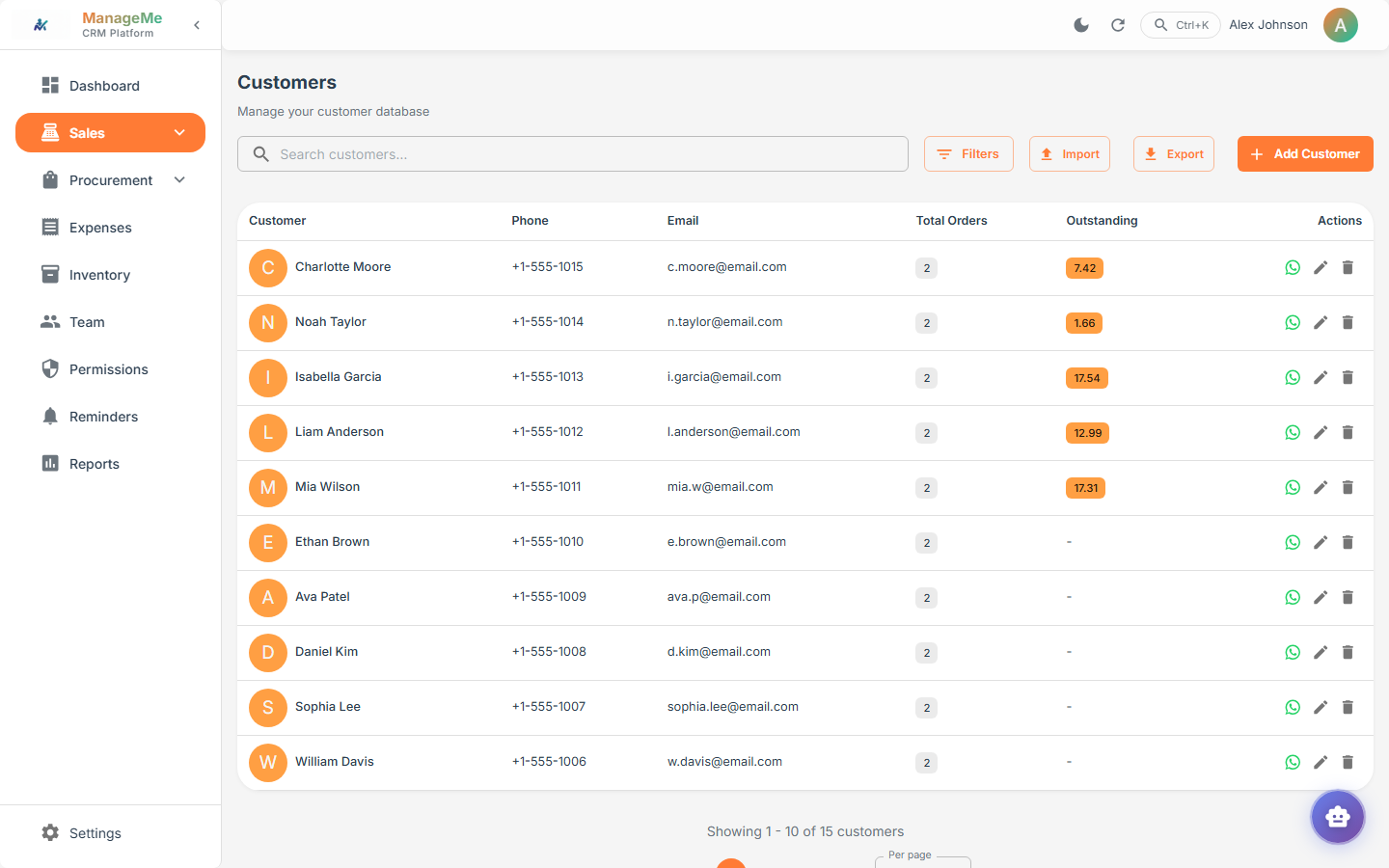Open the Filters button
Viewport: 1389px width, 868px height.
[x=968, y=154]
